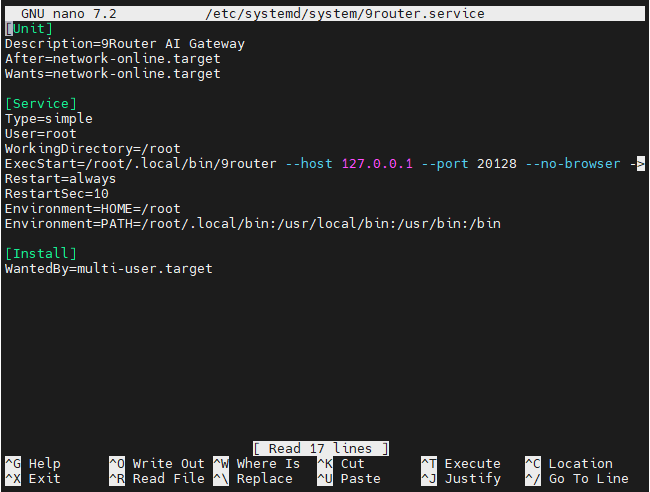Click the line-continuation > marker on ExecStart
Image resolution: width=650 pixels, height=492 pixels.
(x=641, y=164)
